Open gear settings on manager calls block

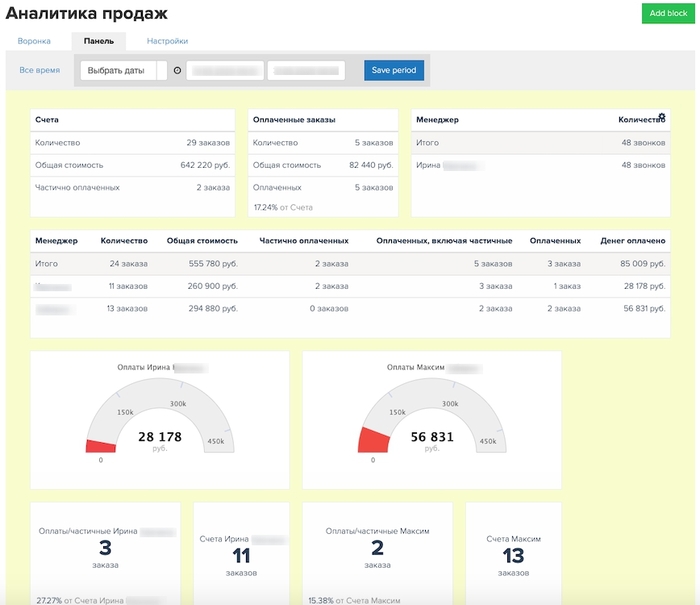662,116
